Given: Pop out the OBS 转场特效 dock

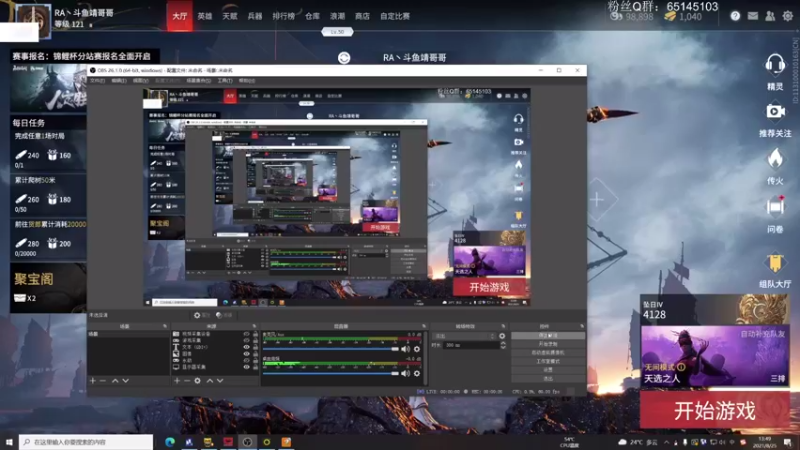Looking at the screenshot, I should 503,326.
